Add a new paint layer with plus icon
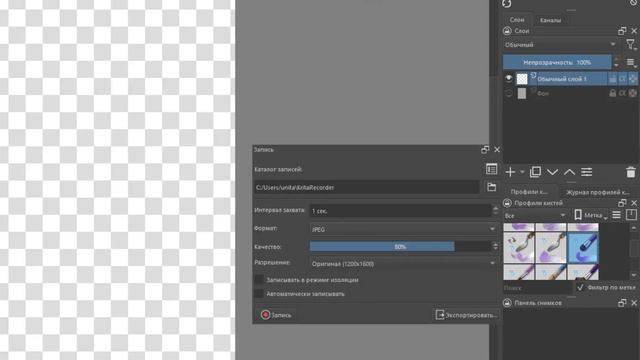Image resolution: width=640 pixels, height=360 pixels. coord(510,172)
